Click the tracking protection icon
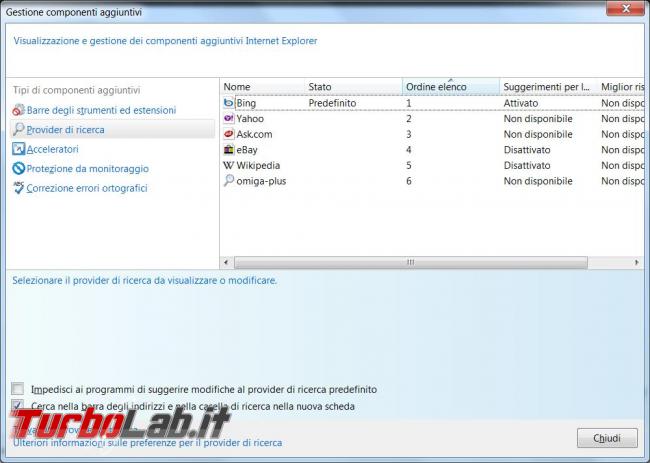Image resolution: width=650 pixels, height=463 pixels. [18, 168]
